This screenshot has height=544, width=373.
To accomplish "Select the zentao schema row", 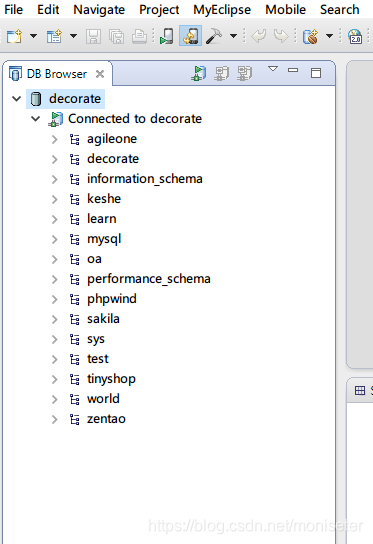I will tap(106, 419).
